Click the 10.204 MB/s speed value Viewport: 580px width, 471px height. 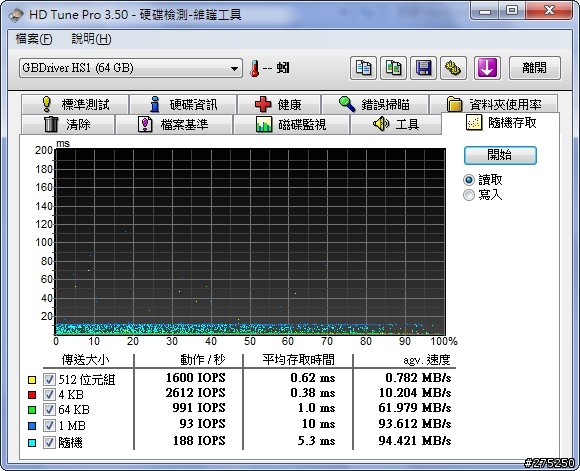[415, 393]
